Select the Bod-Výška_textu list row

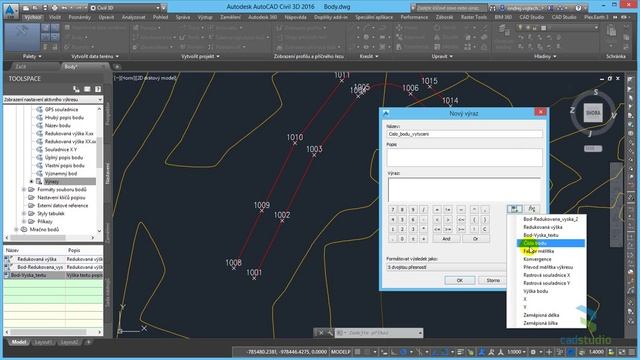pyautogui.click(x=53, y=275)
